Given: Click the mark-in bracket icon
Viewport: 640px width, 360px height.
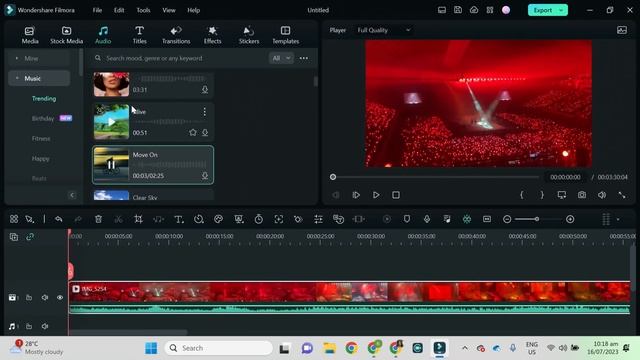Looking at the screenshot, I should (x=522, y=195).
